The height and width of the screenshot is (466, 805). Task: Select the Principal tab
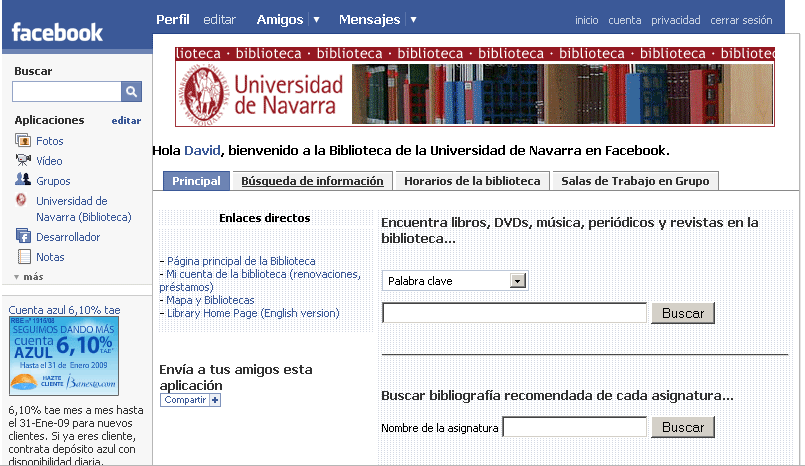(x=196, y=181)
